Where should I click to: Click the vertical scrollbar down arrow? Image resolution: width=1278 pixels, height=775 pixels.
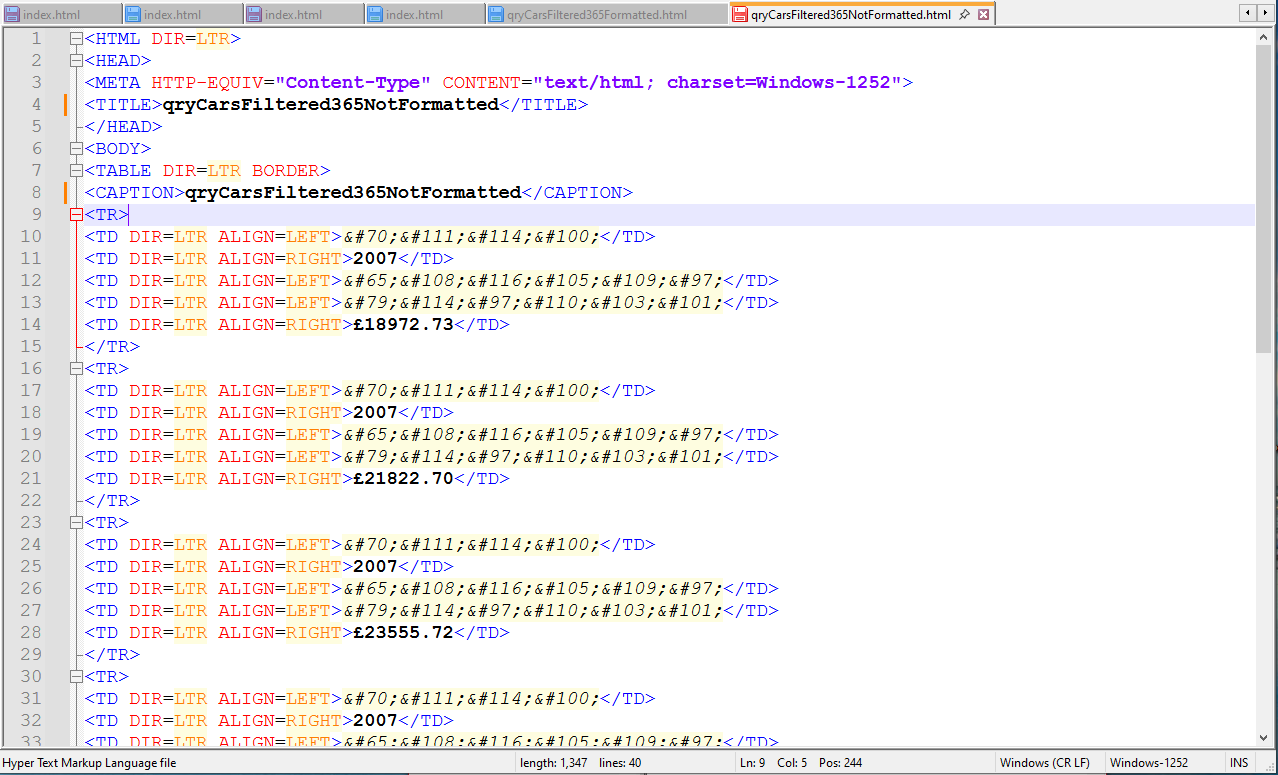pos(1264,738)
